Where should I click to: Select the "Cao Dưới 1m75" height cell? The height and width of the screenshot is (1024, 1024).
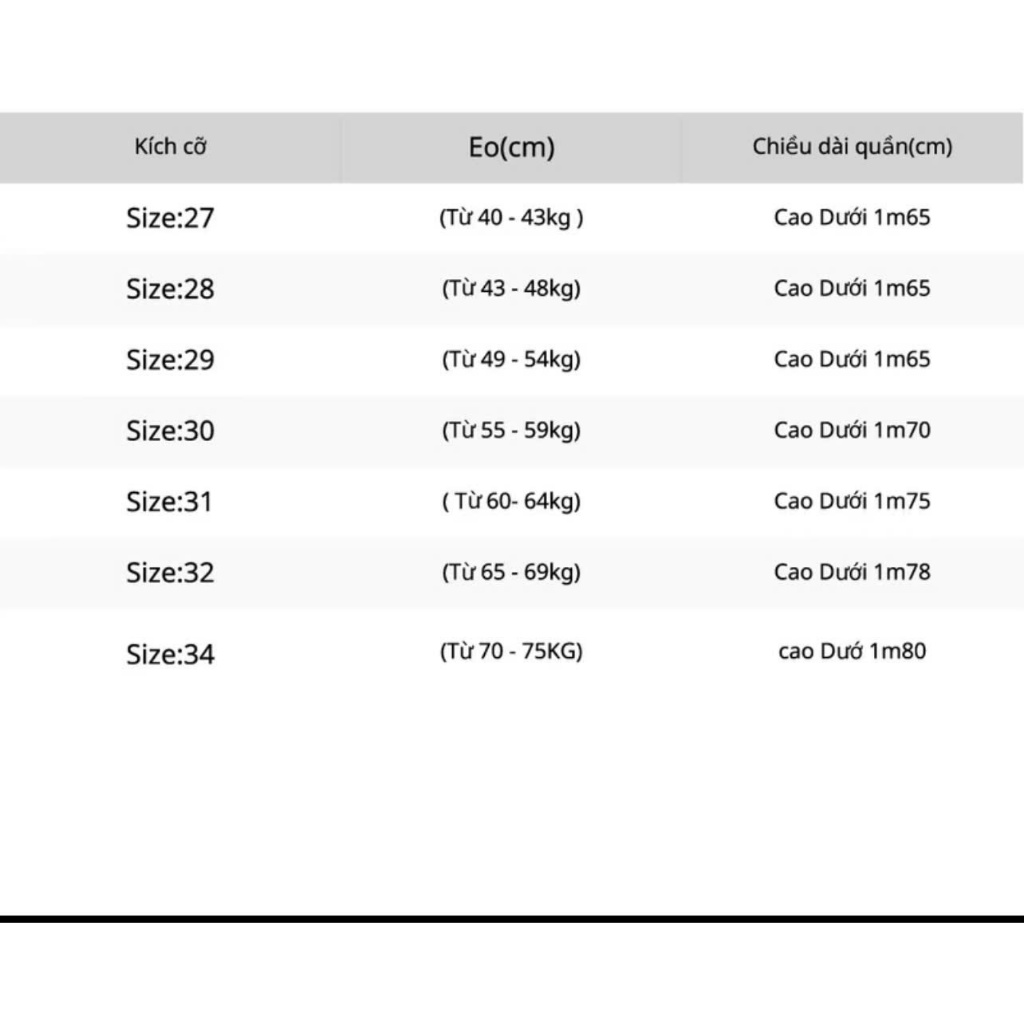coord(852,502)
